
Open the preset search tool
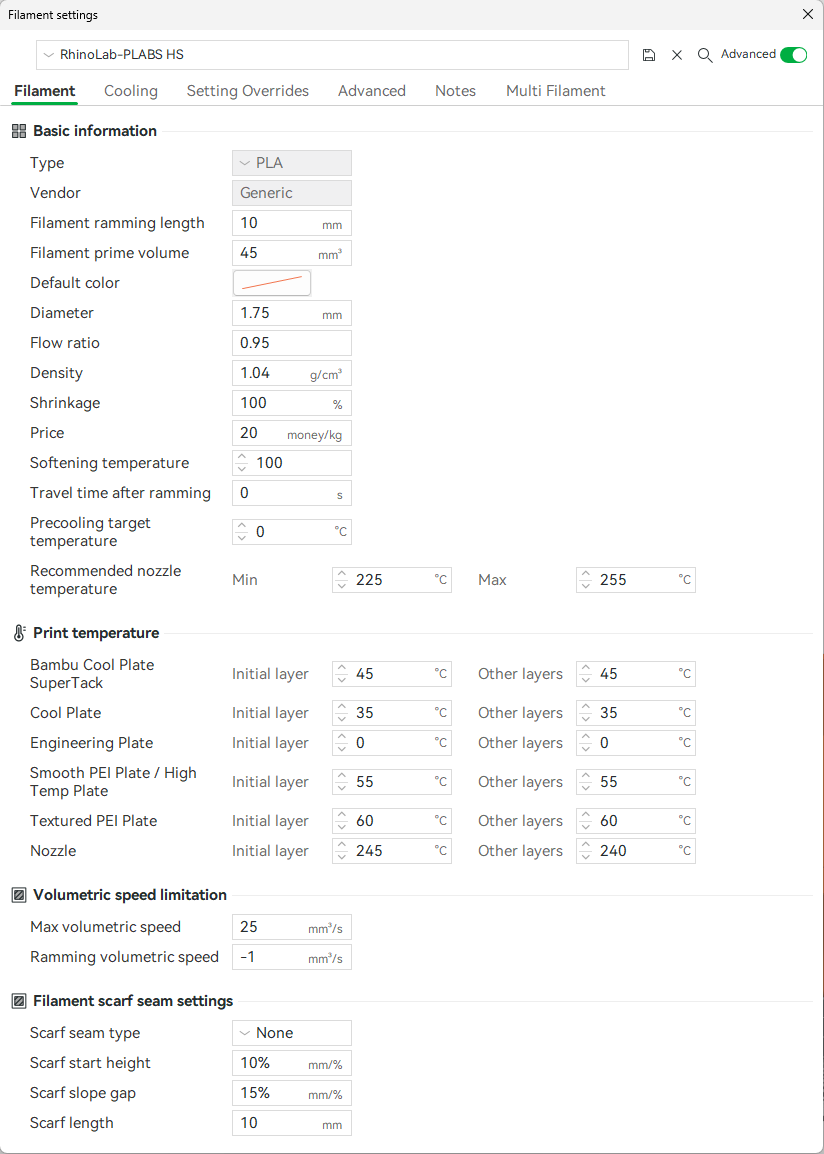point(705,55)
